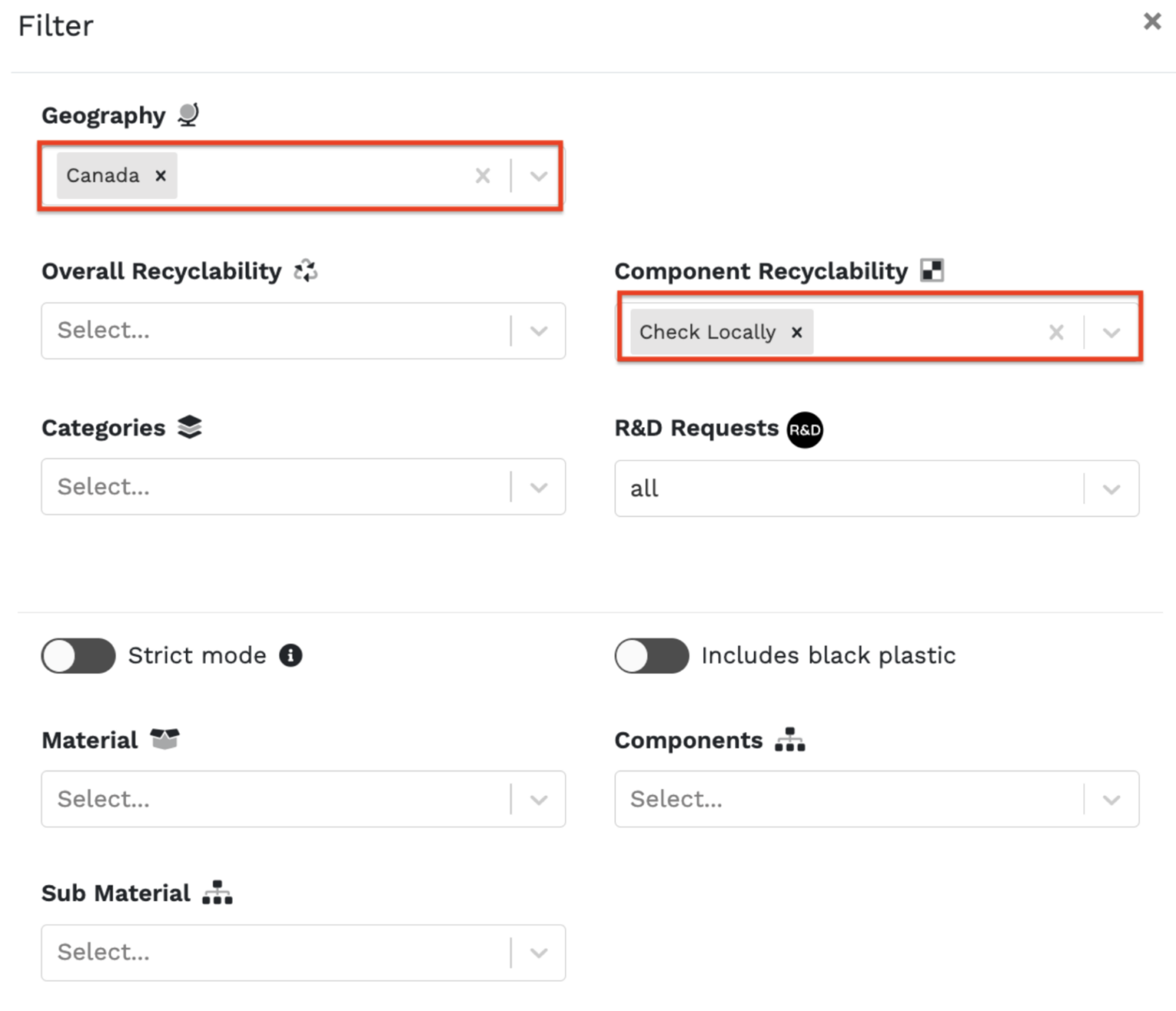Screen dimensions: 1176x1011
Task: Expand the Sub Material dropdown
Action: pos(539,952)
